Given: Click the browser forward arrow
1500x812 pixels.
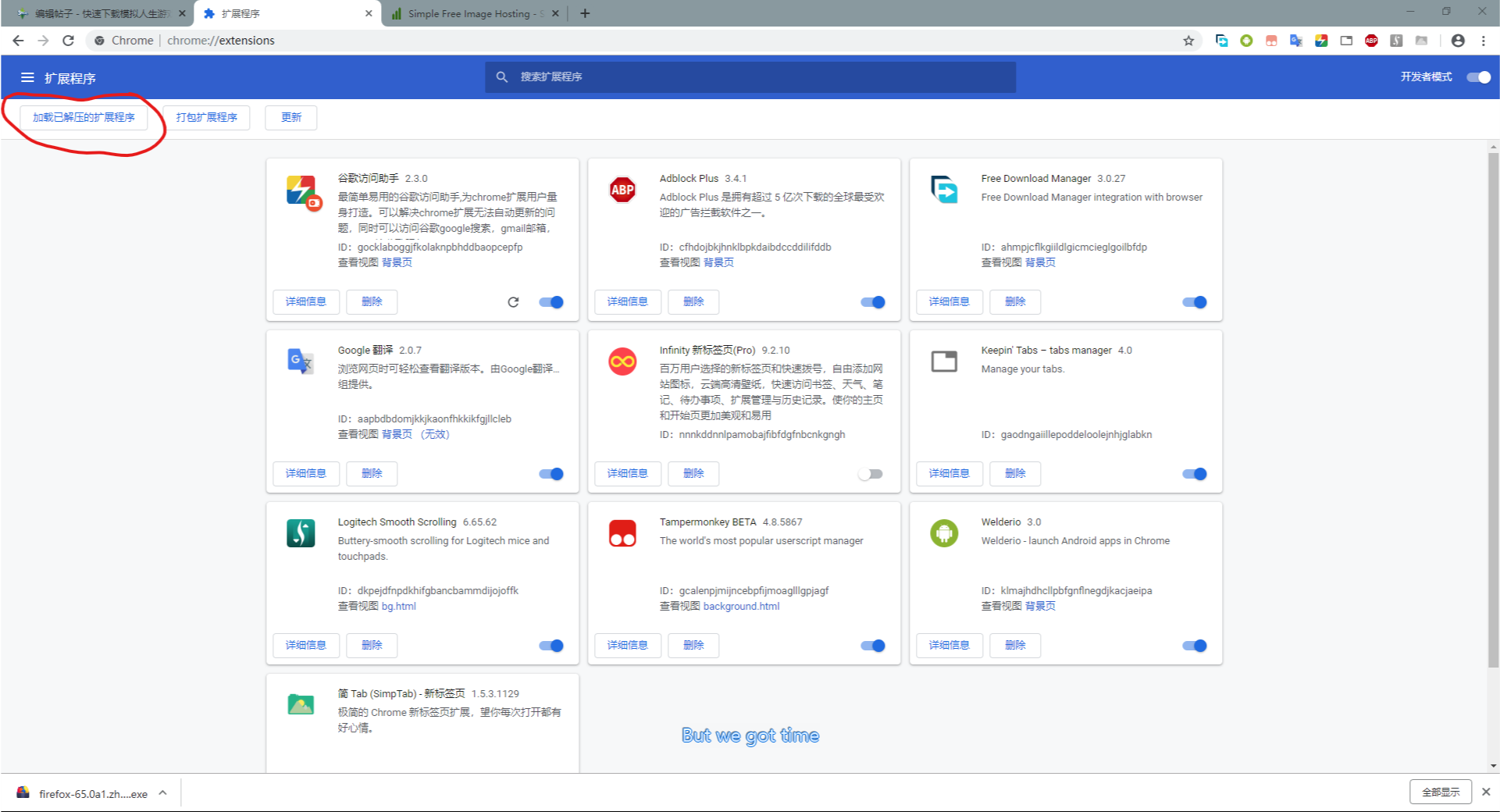Looking at the screenshot, I should coord(43,41).
